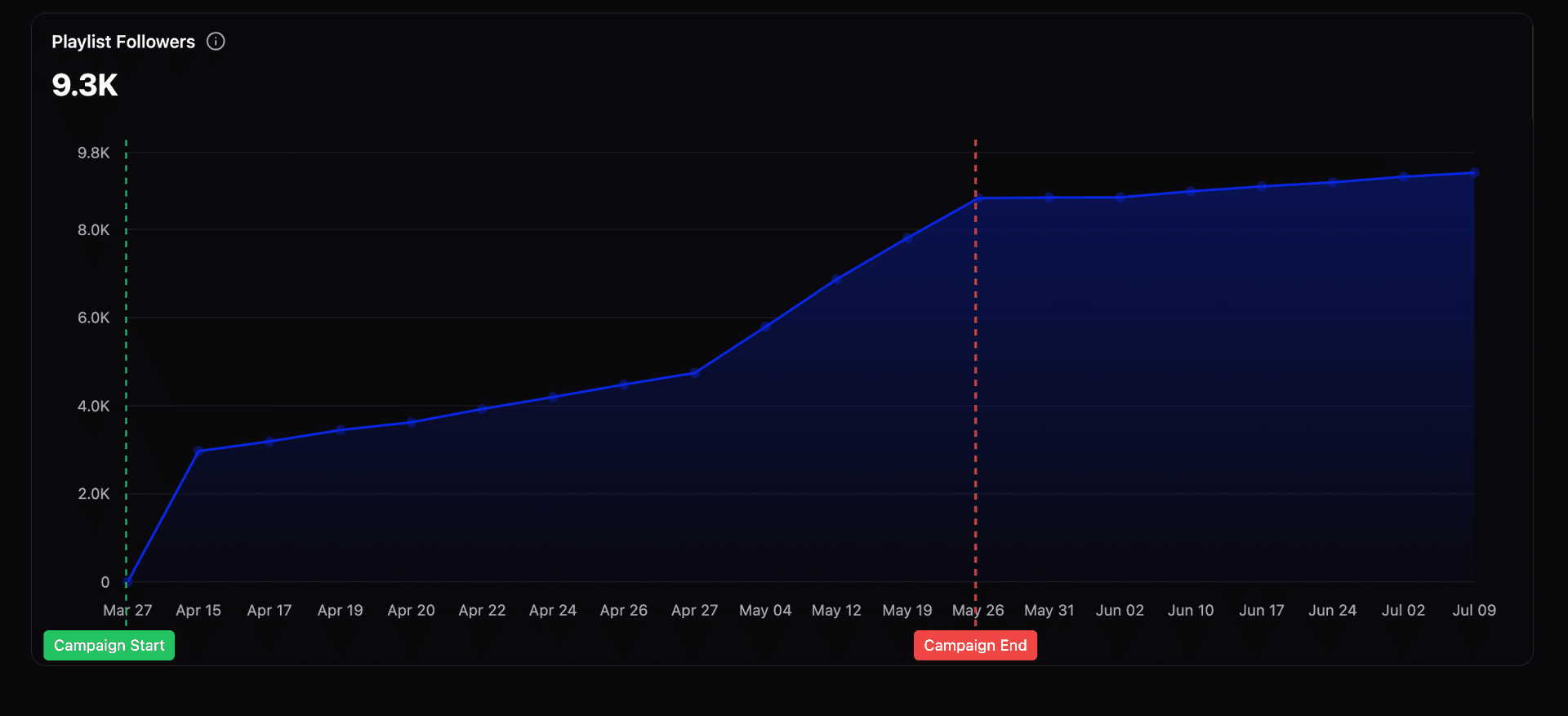Click the Apr 27 data point on the line
The width and height of the screenshot is (1568, 716).
tap(695, 373)
